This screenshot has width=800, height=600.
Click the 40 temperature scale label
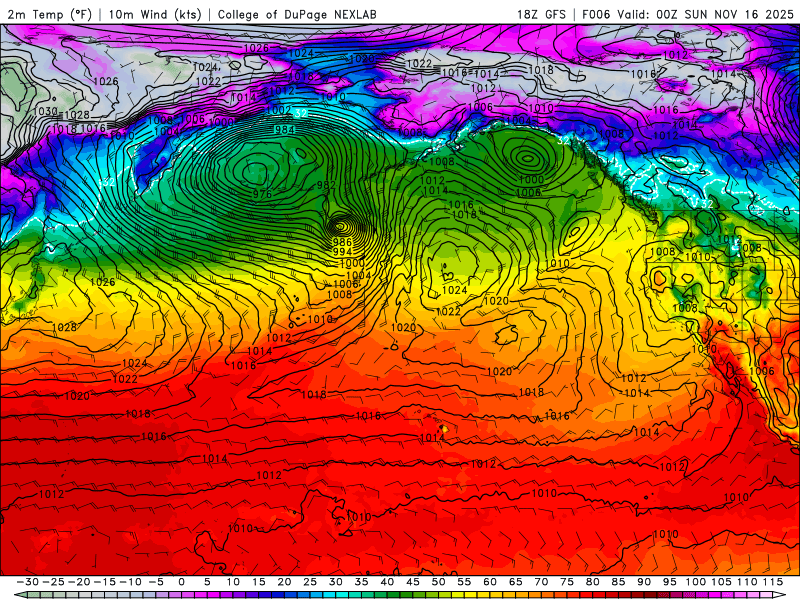(x=387, y=582)
